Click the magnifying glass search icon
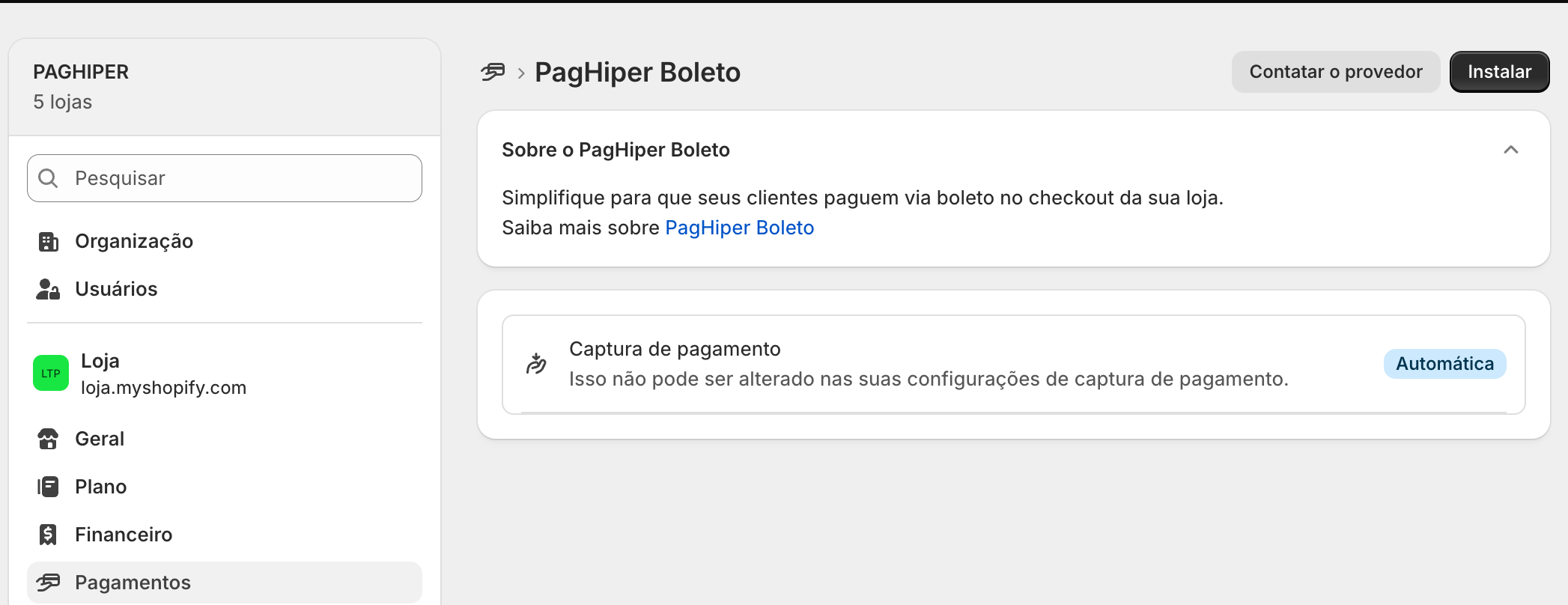This screenshot has height=605, width=1568. click(48, 178)
